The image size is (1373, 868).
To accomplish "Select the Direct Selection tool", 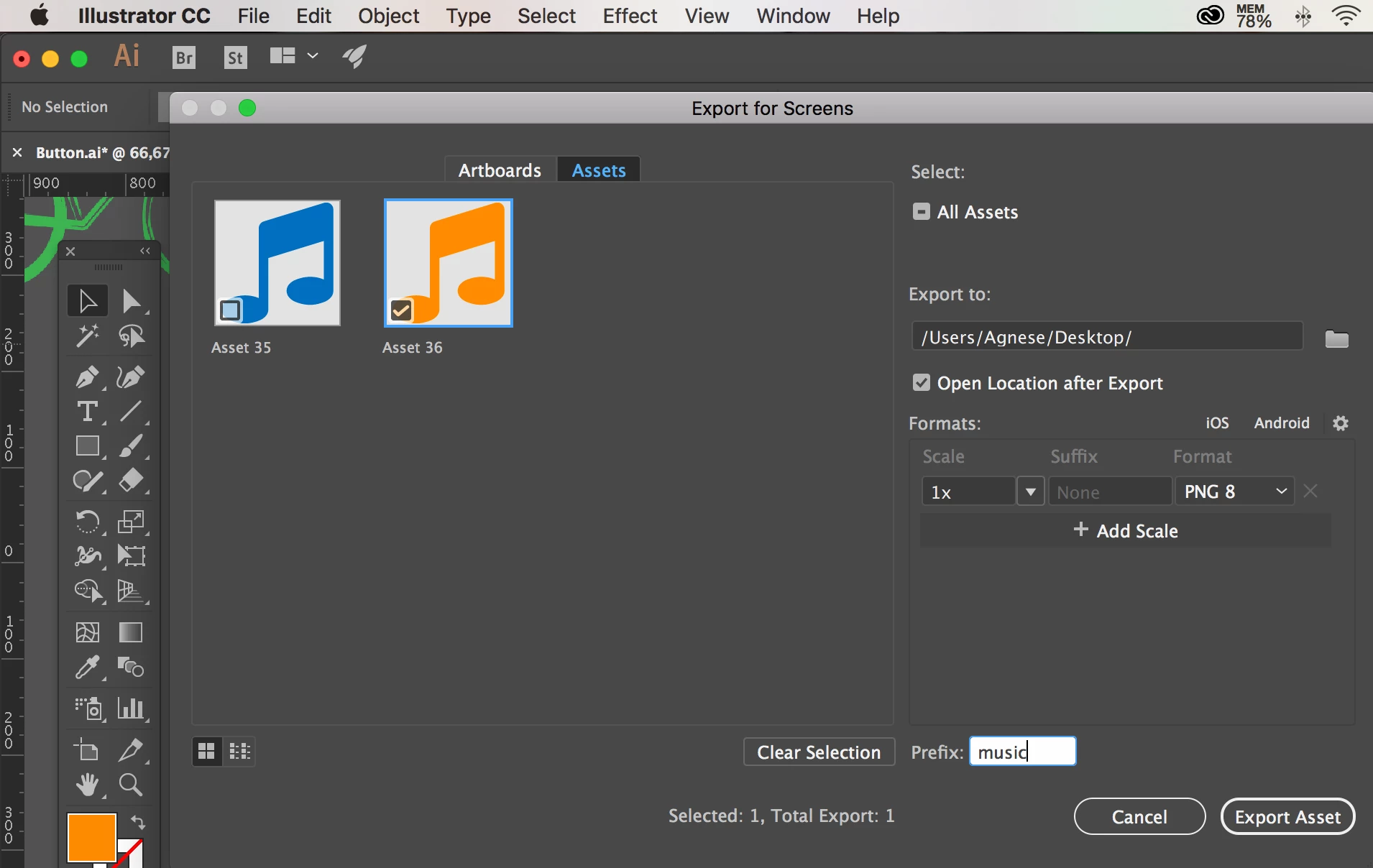I will coord(132,301).
